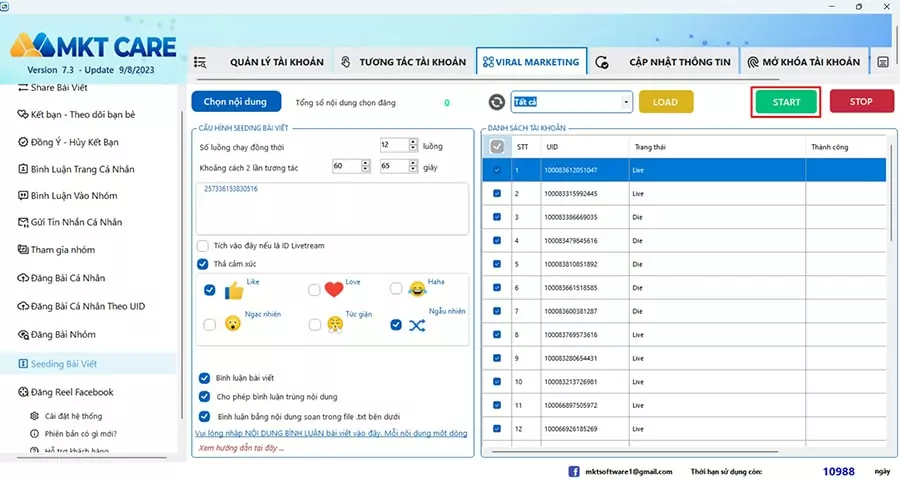Viewport: 900px width, 480px height.
Task: Switch to Tương Tác Tài Khoản tab
Action: (x=403, y=62)
